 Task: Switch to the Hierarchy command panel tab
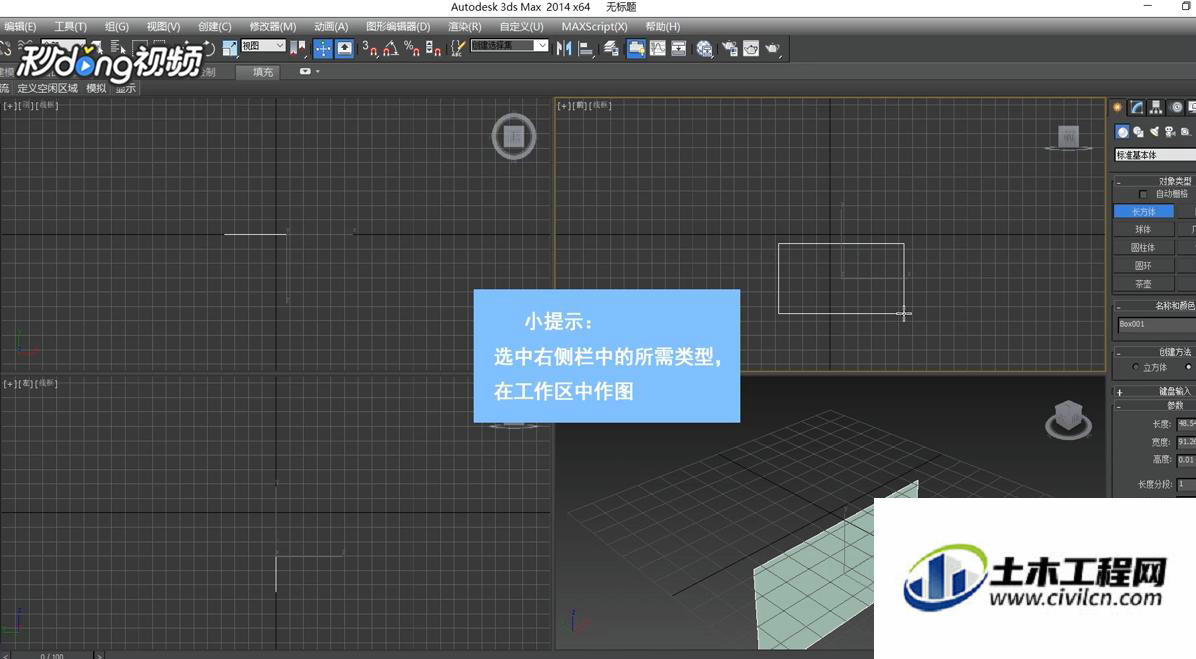1156,108
